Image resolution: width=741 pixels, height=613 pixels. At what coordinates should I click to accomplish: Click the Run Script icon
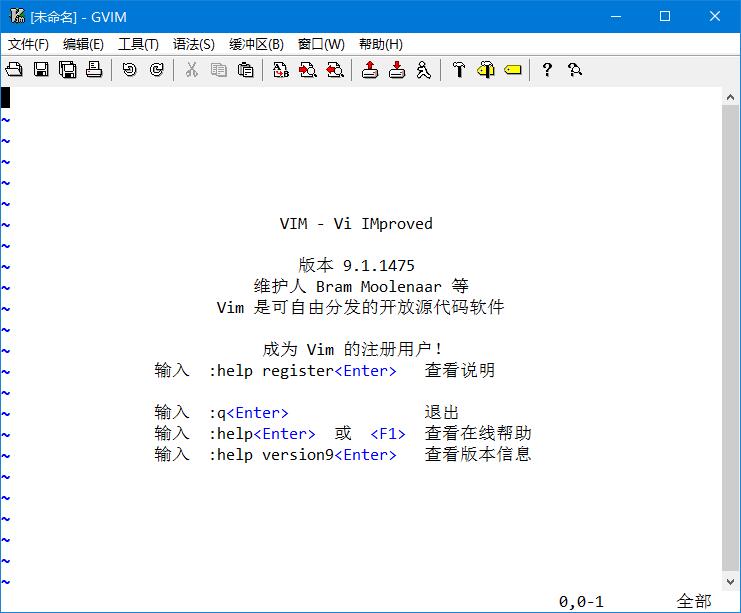(424, 70)
